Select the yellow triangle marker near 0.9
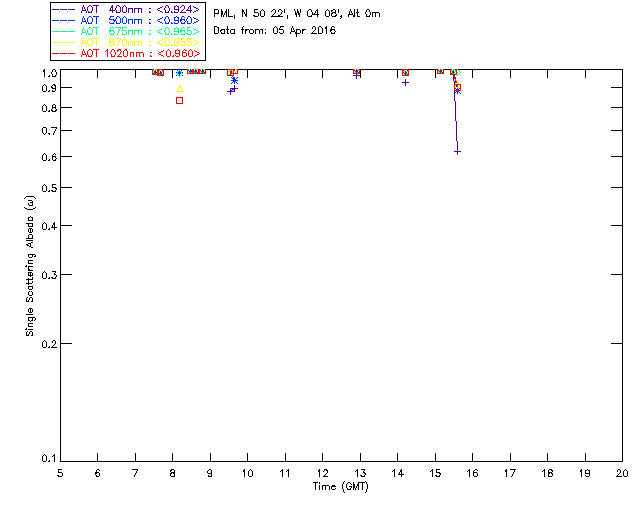 (x=179, y=89)
